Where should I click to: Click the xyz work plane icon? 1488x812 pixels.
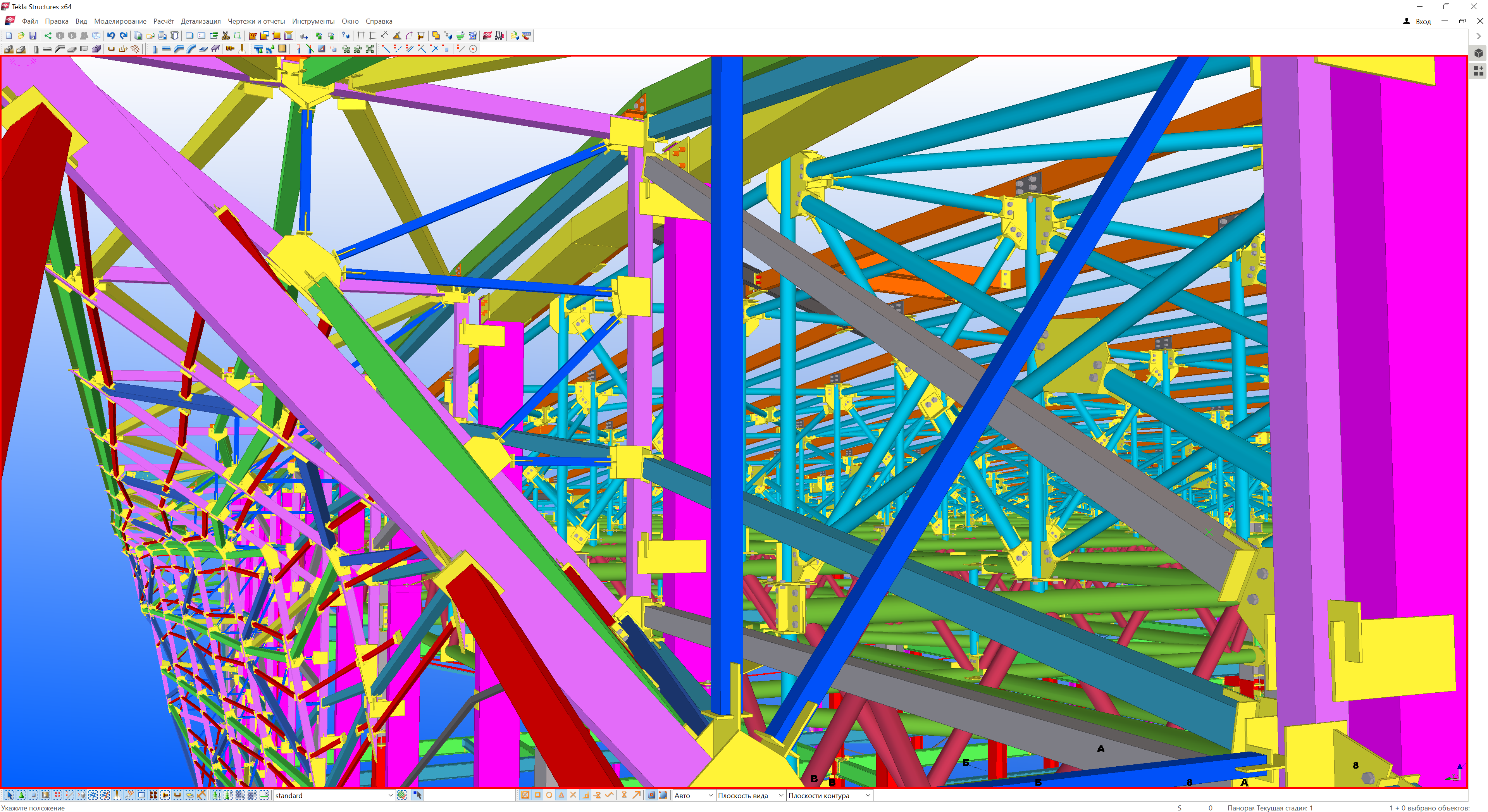tap(252, 36)
